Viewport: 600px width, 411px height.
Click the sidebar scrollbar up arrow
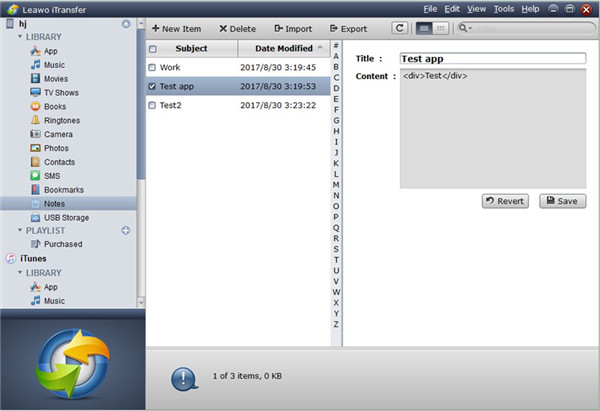tap(141, 24)
